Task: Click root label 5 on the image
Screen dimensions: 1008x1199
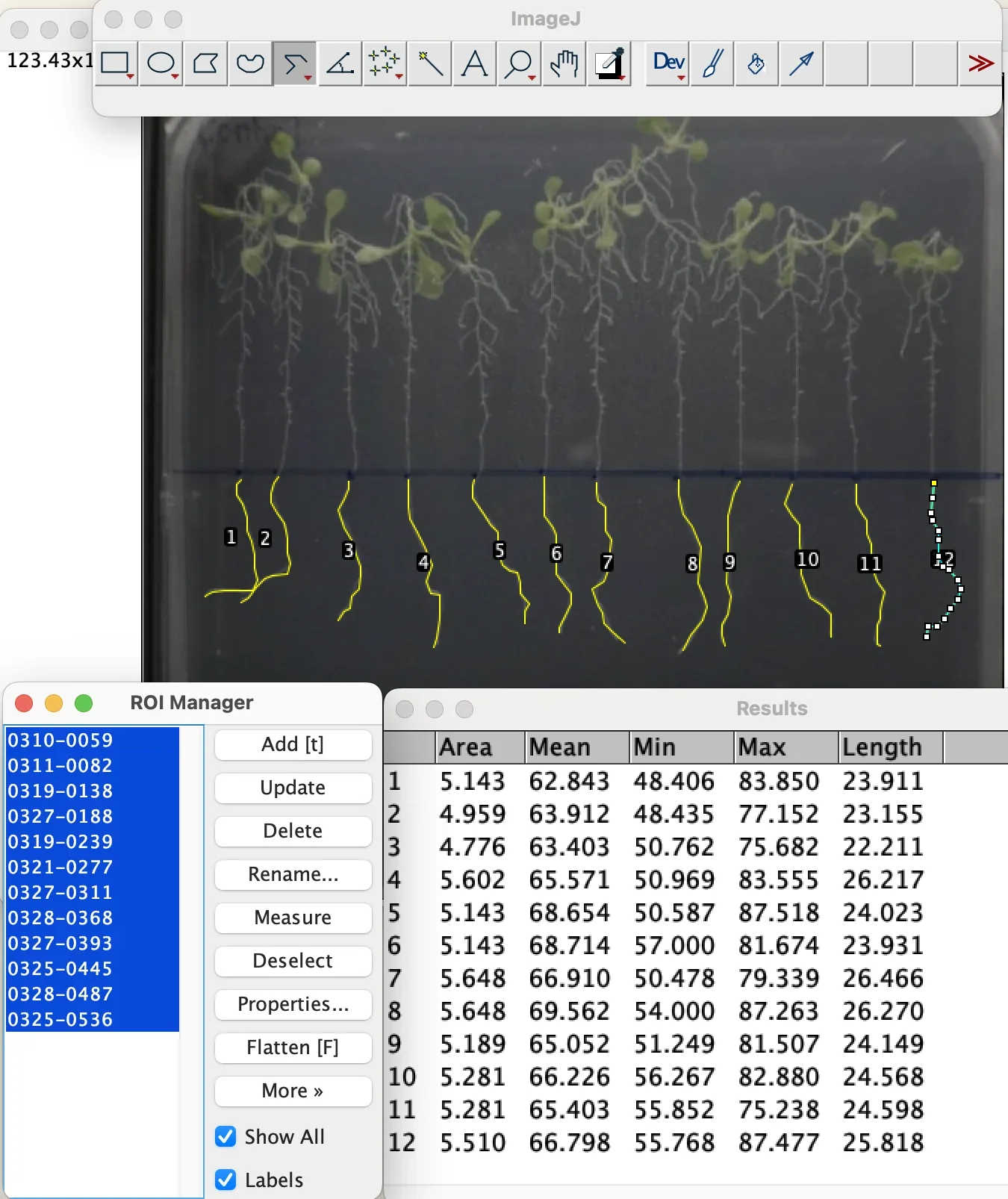Action: click(x=500, y=551)
